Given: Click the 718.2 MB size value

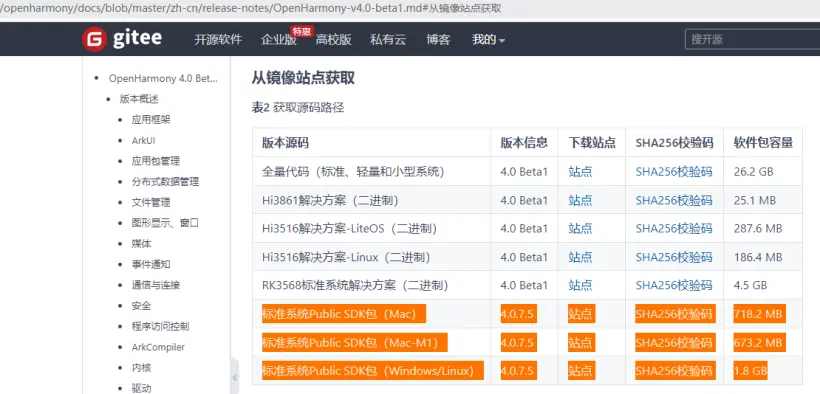Looking at the screenshot, I should click(x=759, y=314).
